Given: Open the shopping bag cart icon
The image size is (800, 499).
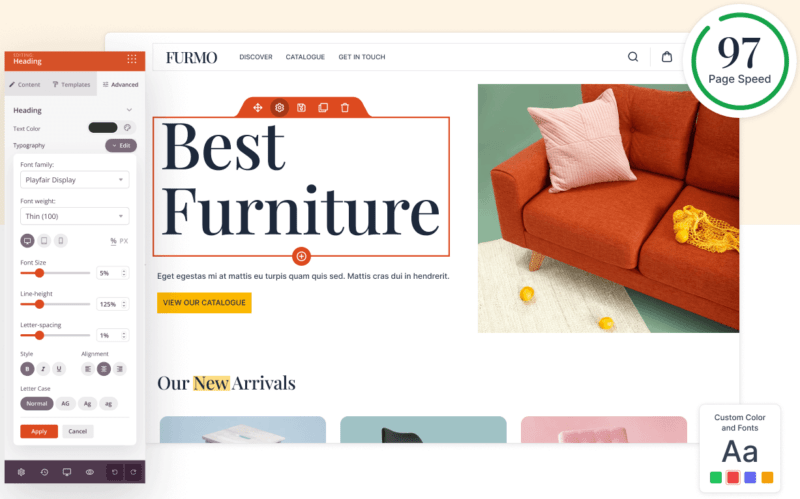Looking at the screenshot, I should point(667,57).
